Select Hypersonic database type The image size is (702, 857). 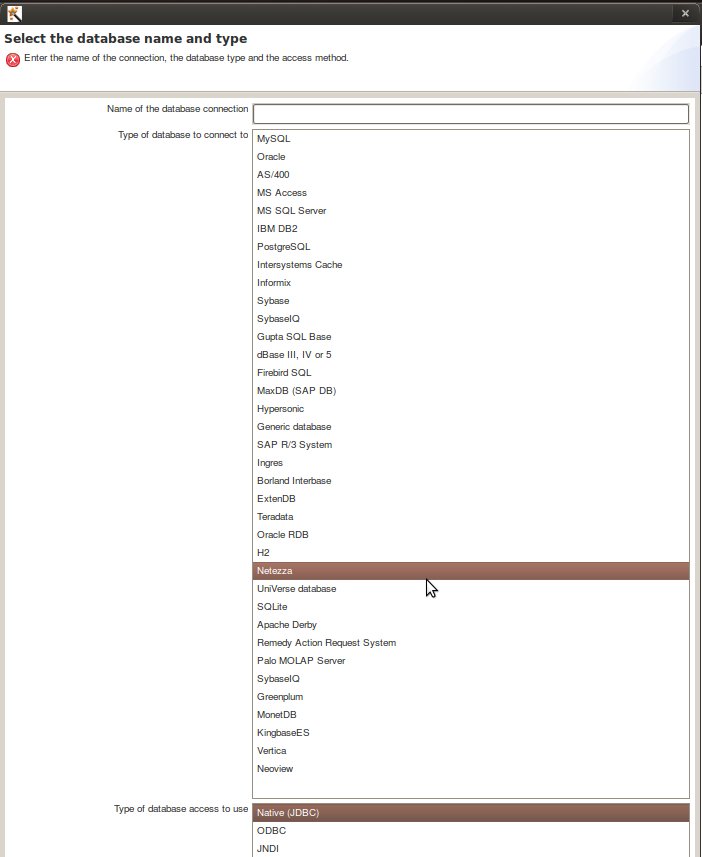pos(471,409)
